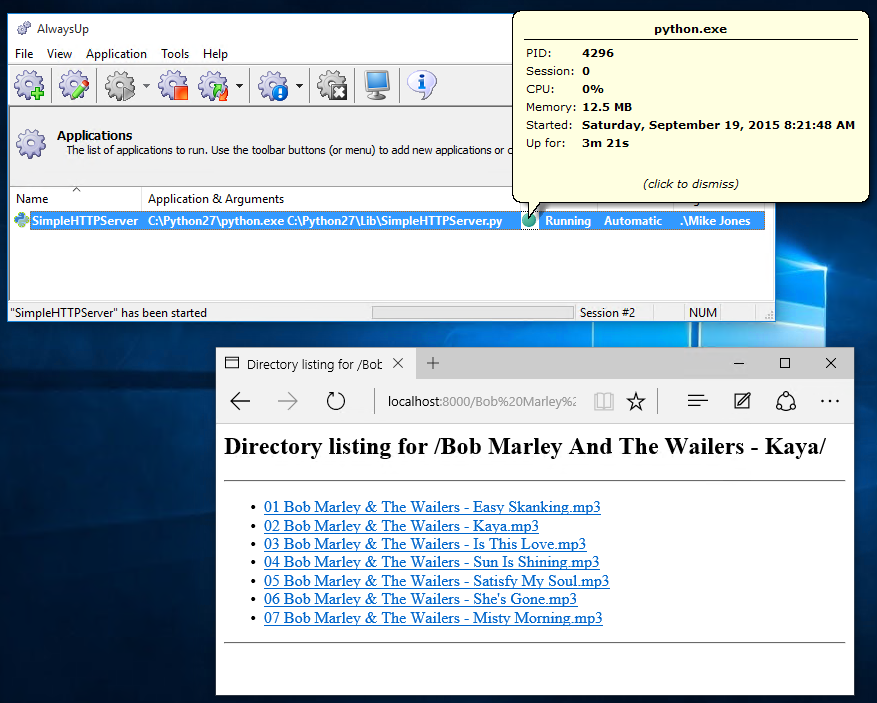Expand the Application Report dropdown arrow

pos(299,86)
